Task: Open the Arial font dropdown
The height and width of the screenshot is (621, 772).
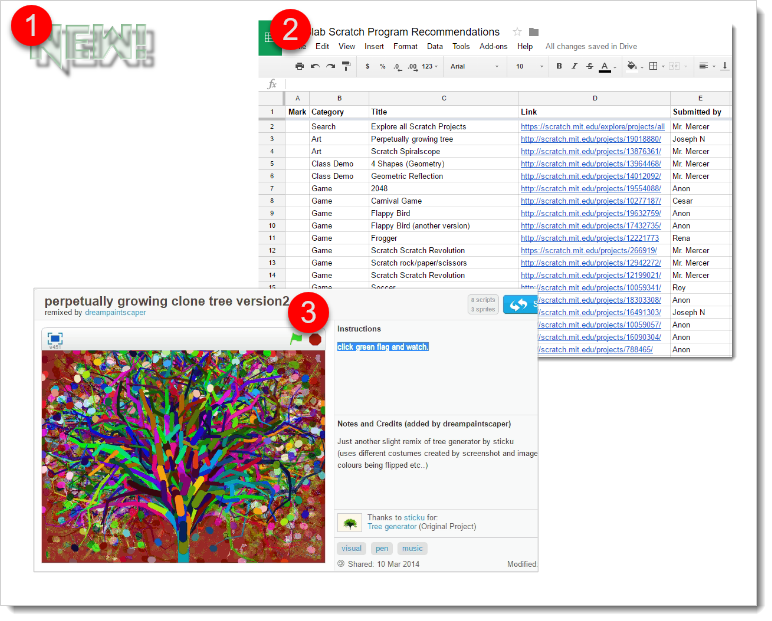Action: (x=474, y=66)
